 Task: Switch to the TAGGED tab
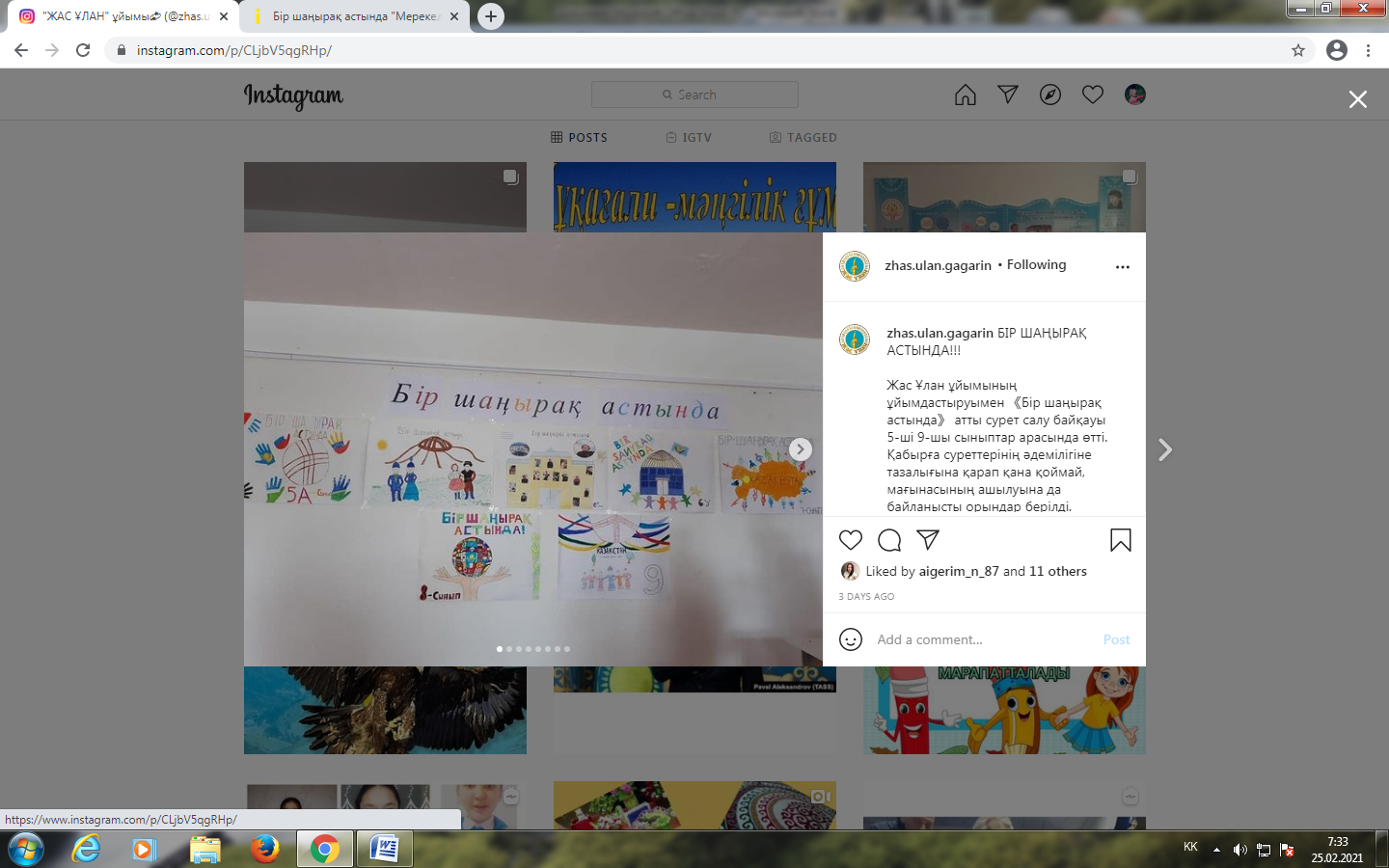pos(803,138)
